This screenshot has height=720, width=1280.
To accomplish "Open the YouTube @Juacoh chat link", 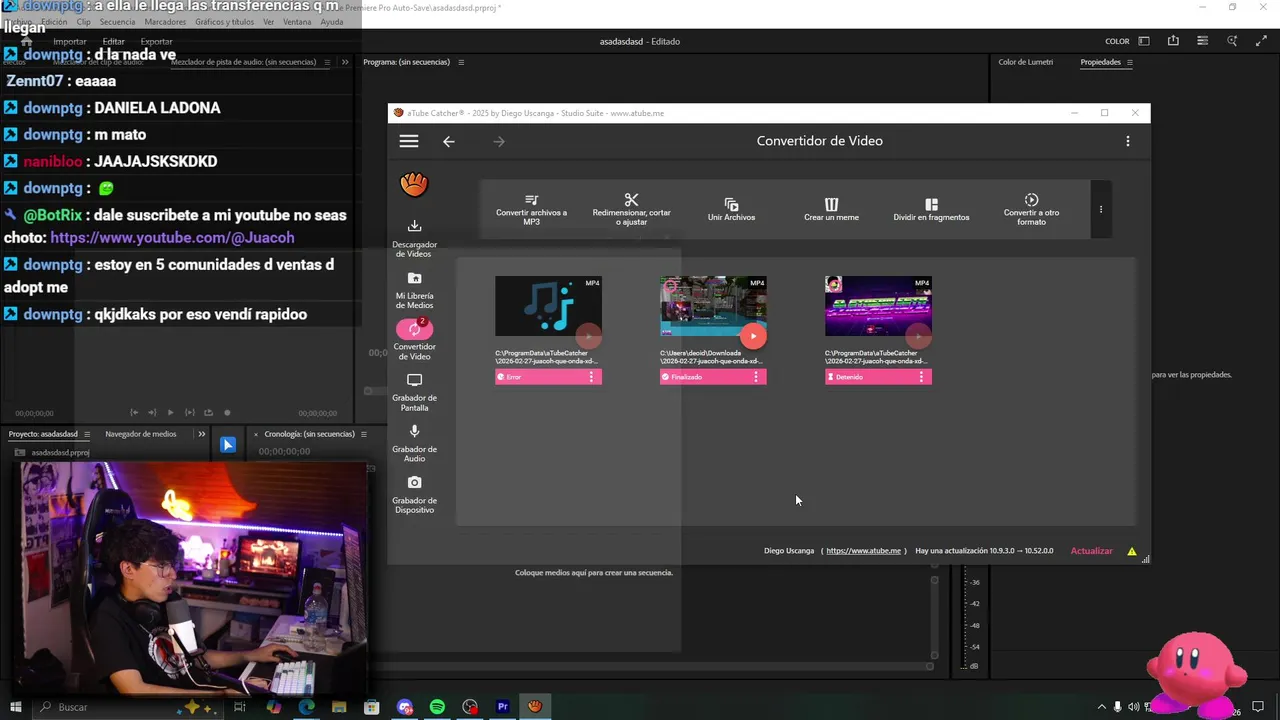I will point(172,238).
